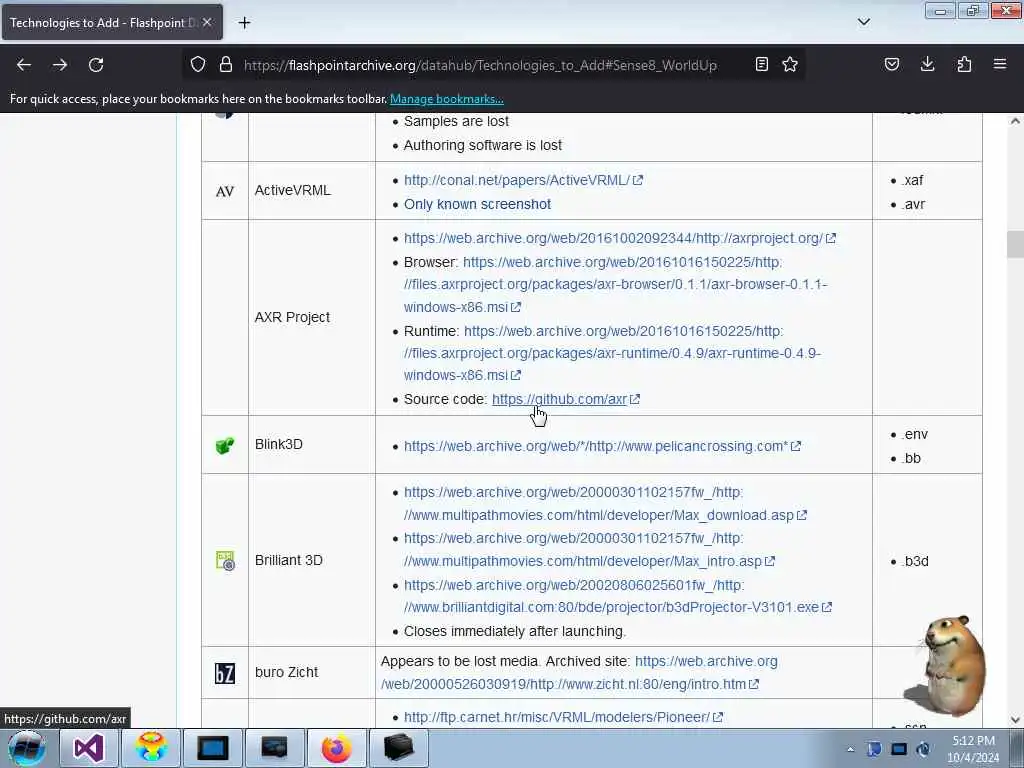The height and width of the screenshot is (768, 1024).
Task: Click the address bar URL
Action: coord(480,65)
